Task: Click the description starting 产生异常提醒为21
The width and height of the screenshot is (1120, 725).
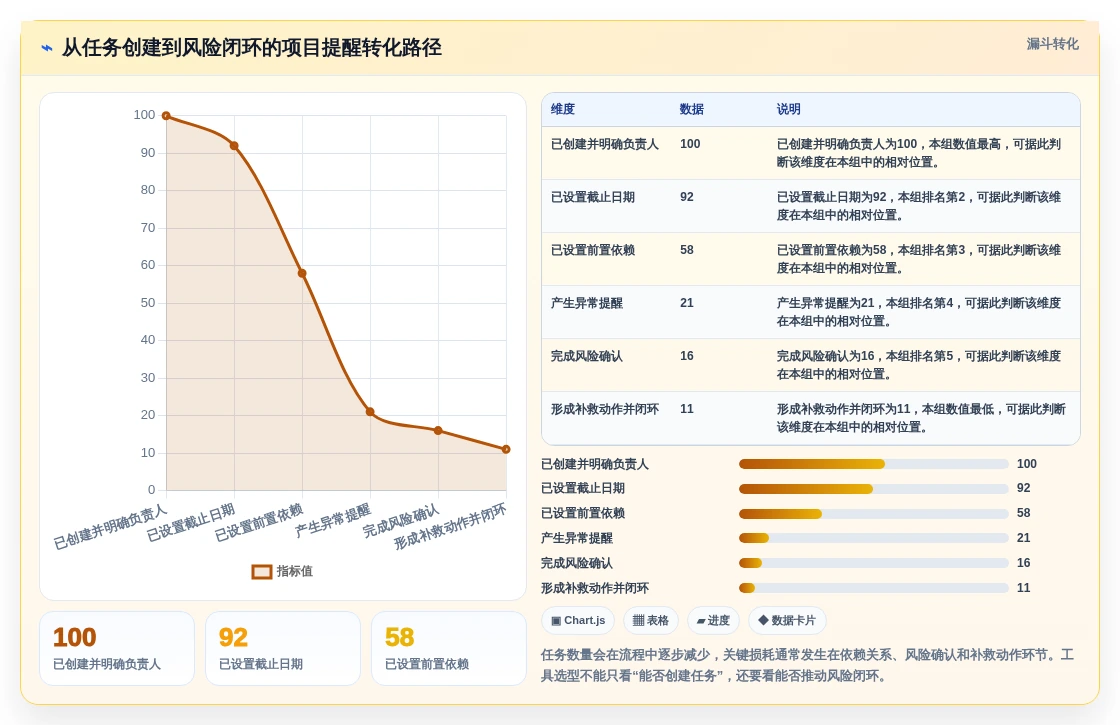Action: [919, 312]
